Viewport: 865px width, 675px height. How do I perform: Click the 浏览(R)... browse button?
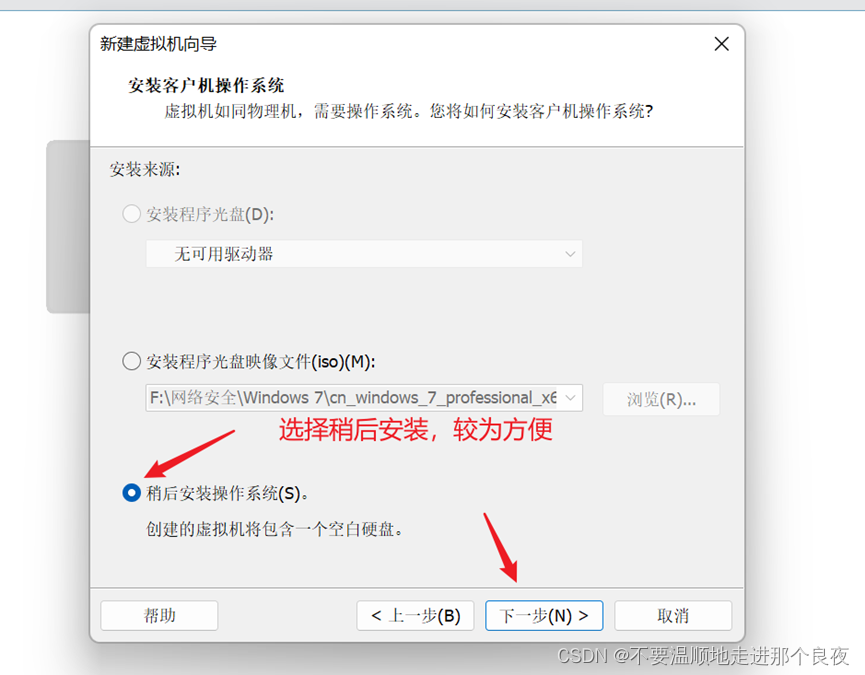[x=661, y=399]
